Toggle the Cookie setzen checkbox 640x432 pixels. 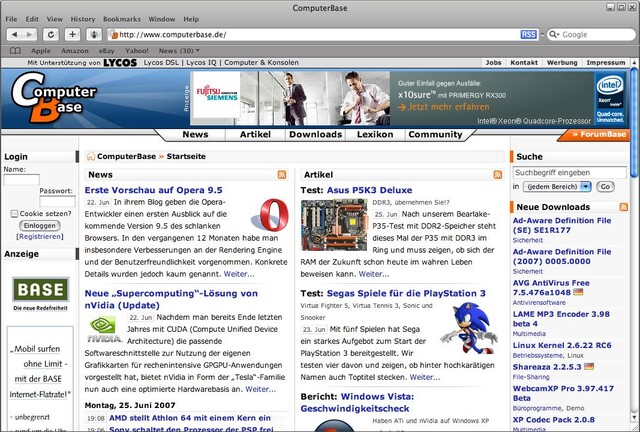(14, 214)
